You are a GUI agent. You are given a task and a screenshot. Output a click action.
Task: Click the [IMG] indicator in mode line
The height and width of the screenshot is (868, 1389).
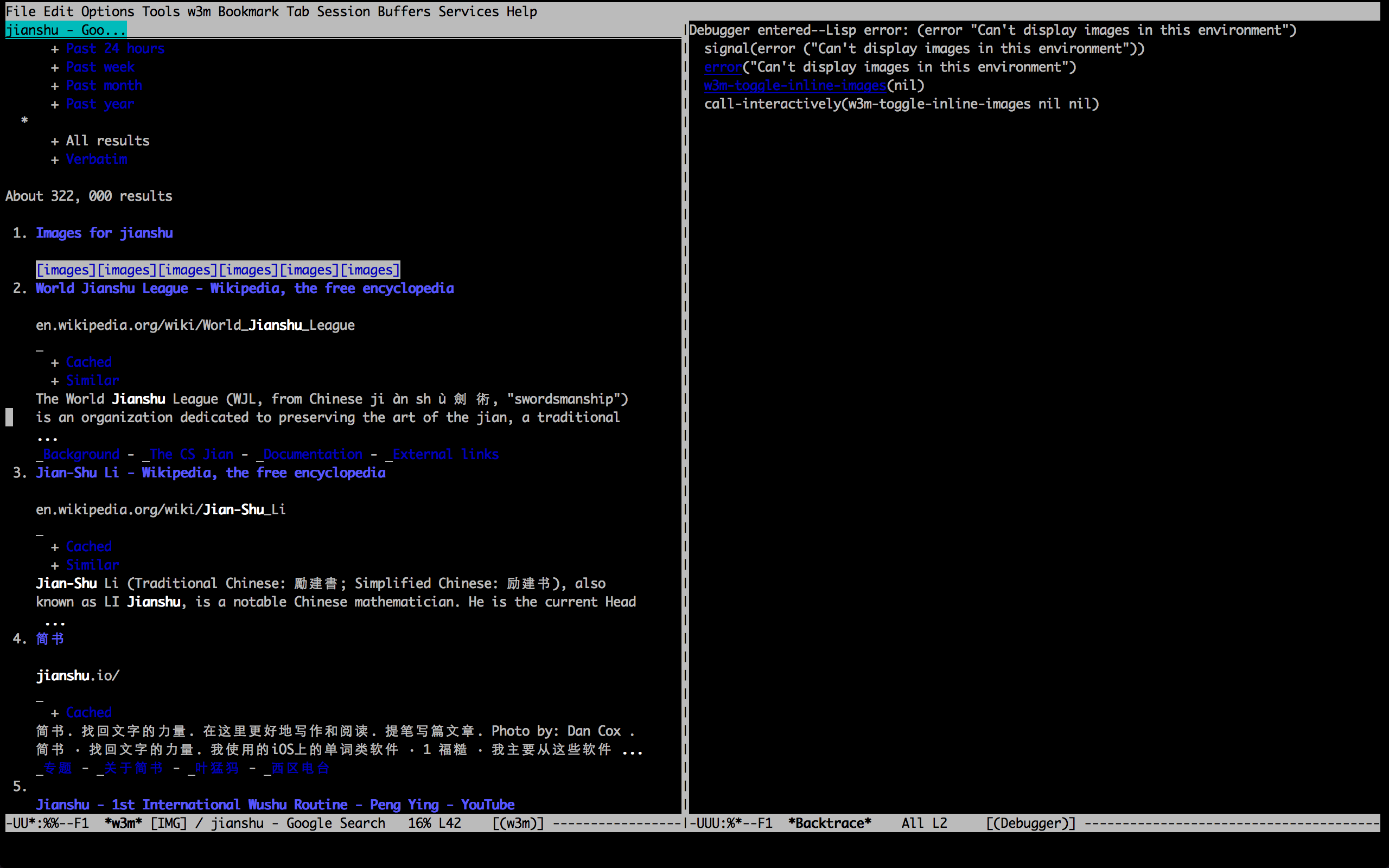click(x=169, y=823)
